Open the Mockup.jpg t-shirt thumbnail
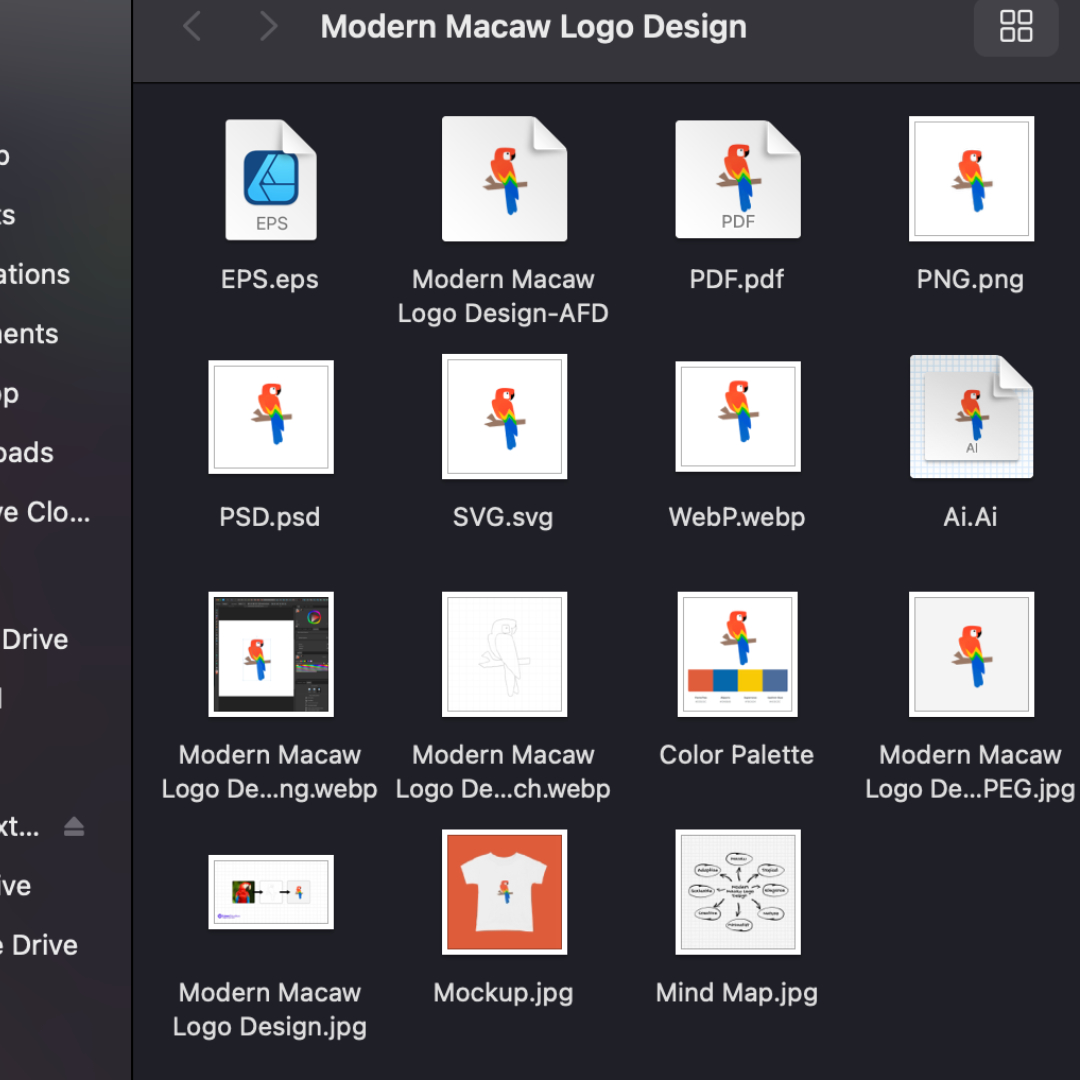 [x=504, y=891]
